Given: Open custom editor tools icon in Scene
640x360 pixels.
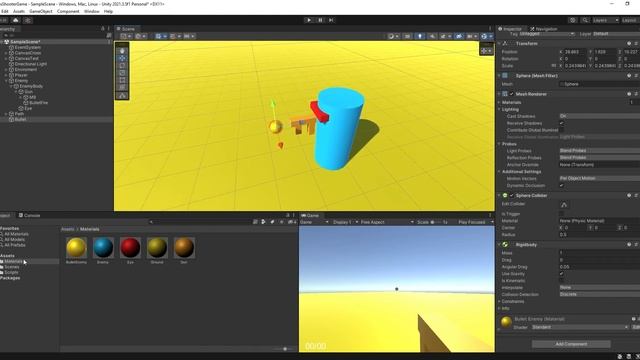Looking at the screenshot, I should 122,96.
